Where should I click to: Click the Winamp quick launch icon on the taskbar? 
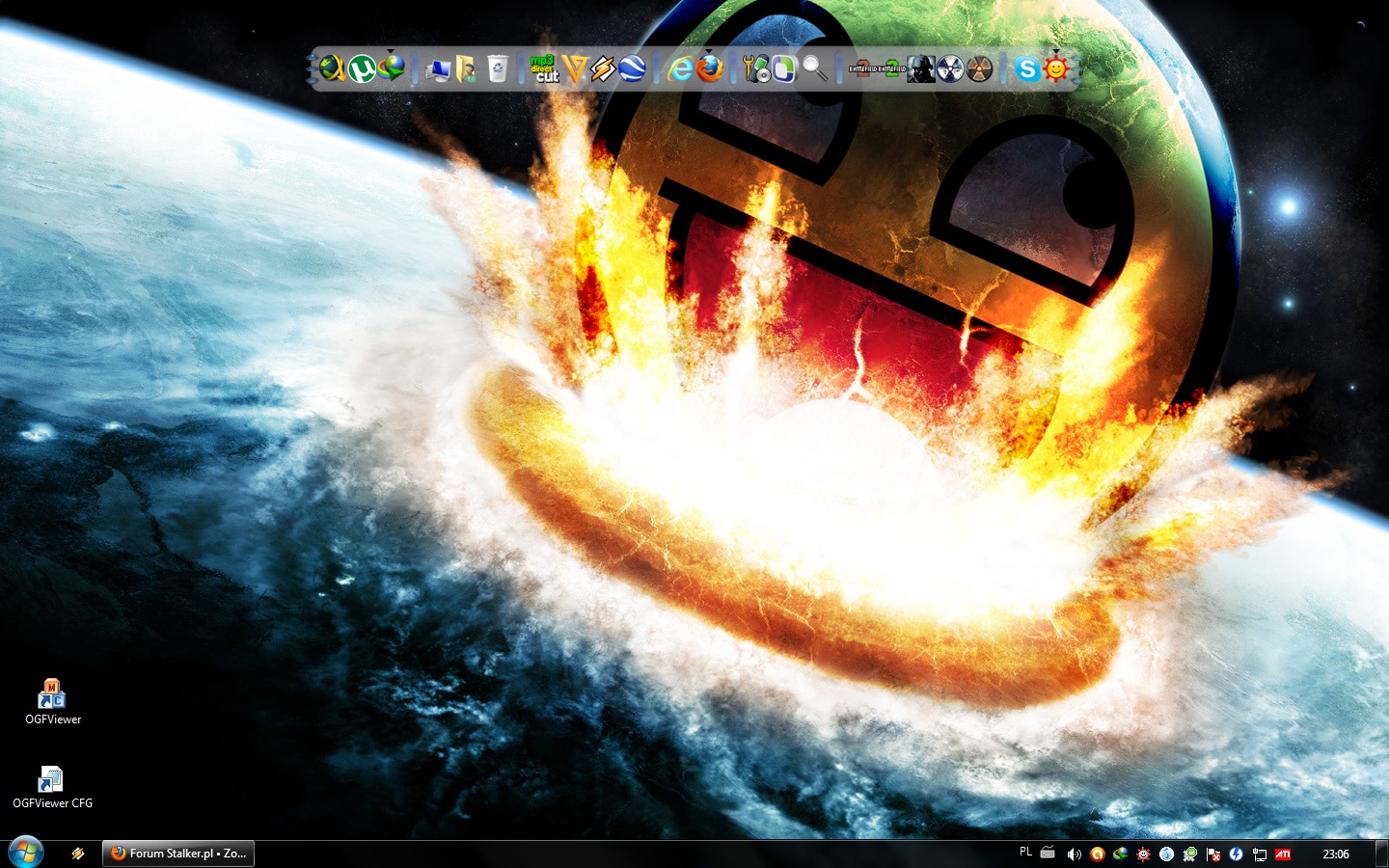coord(78,854)
